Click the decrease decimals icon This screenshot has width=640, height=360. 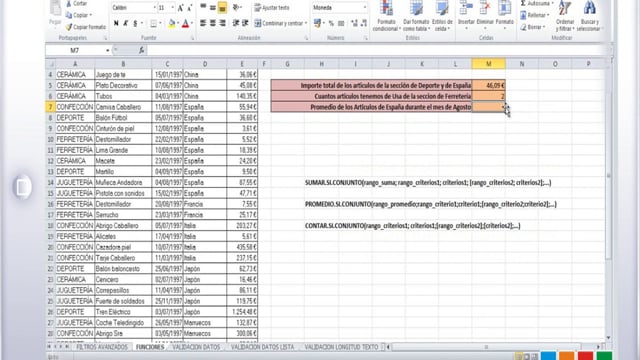coord(364,24)
